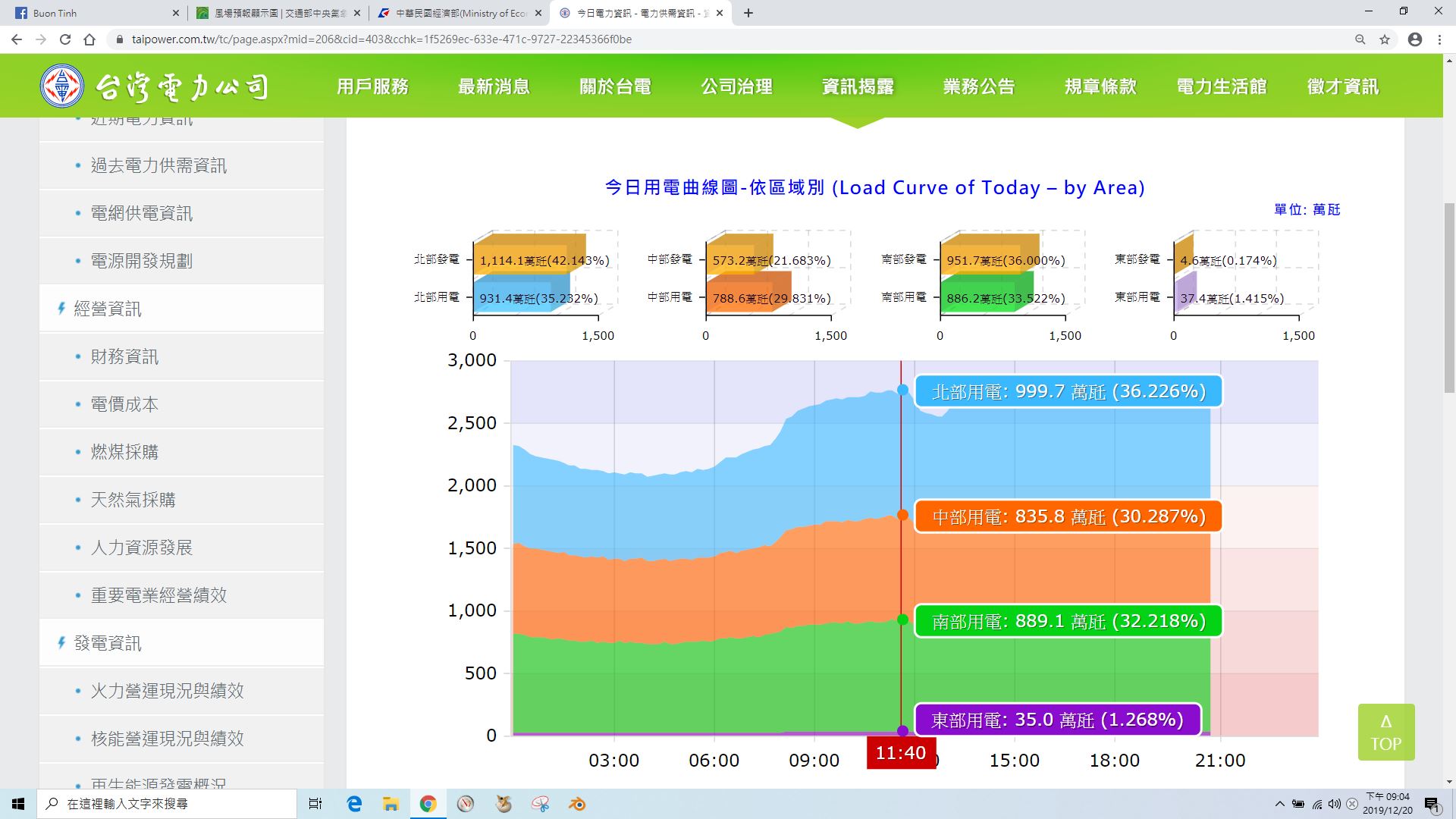Open 關於台電 menu
This screenshot has height=819, width=1456.
[x=615, y=86]
